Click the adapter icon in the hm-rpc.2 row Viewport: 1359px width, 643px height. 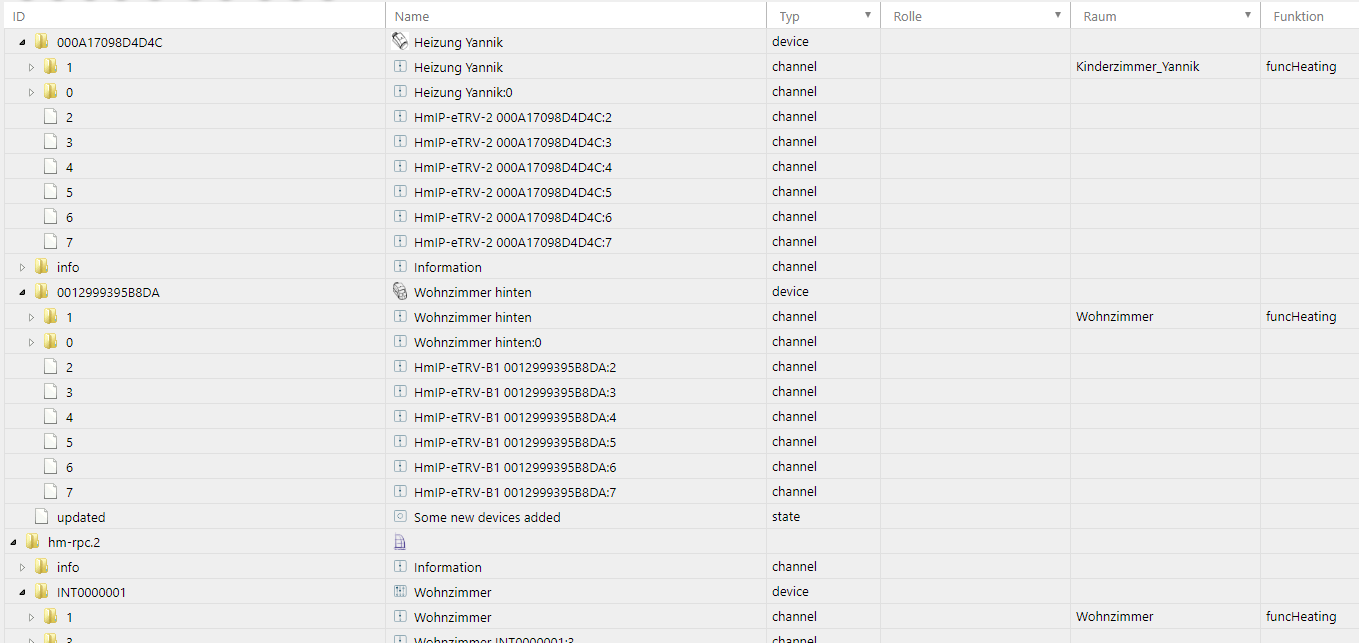pyautogui.click(x=400, y=542)
